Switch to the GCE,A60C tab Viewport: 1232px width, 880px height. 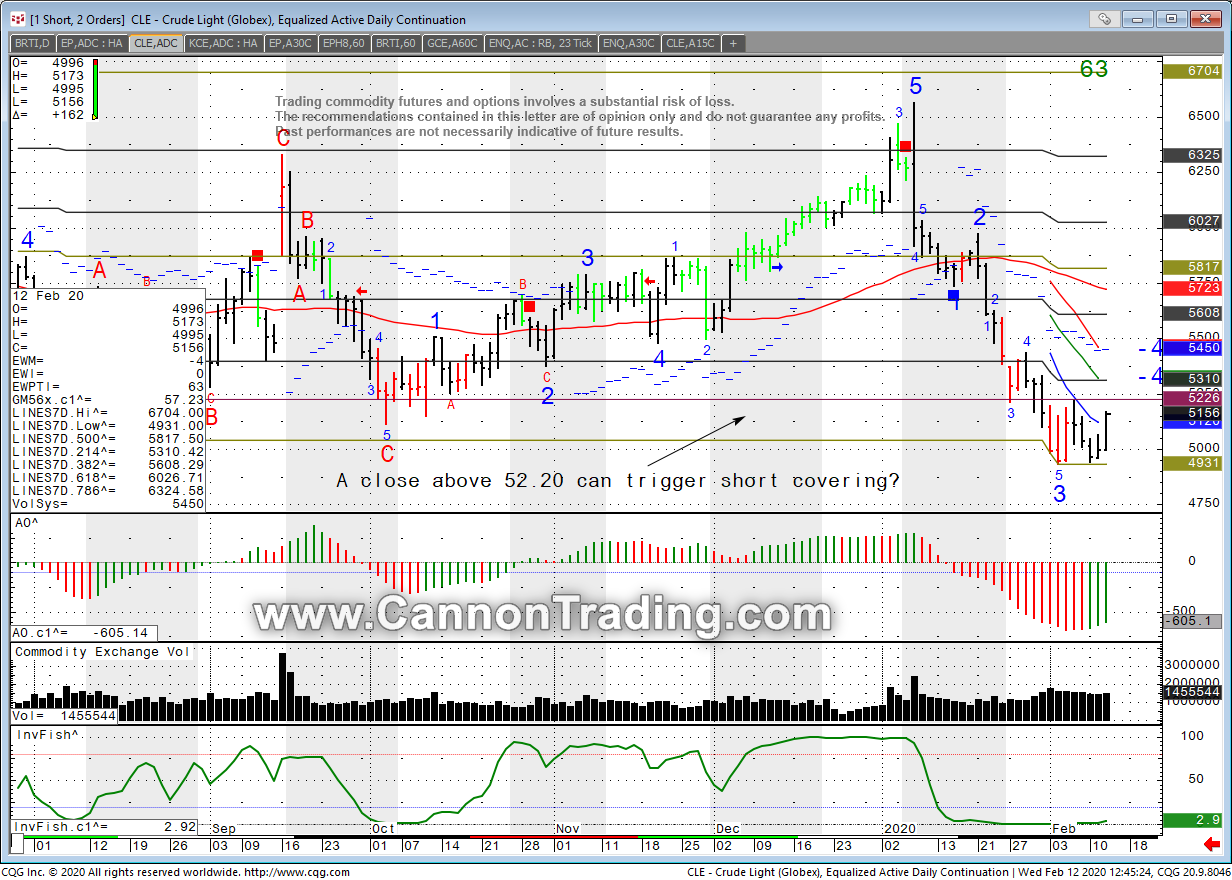453,43
